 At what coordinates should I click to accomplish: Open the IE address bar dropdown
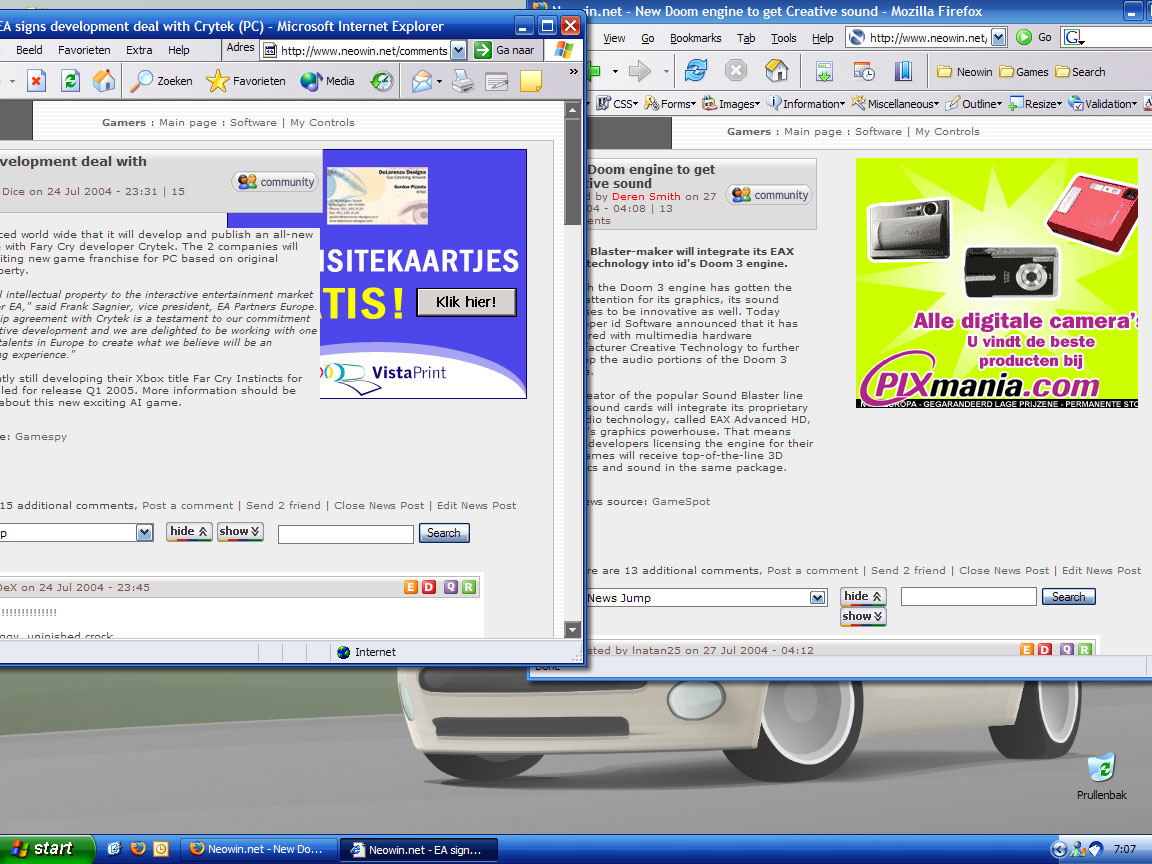pos(458,50)
